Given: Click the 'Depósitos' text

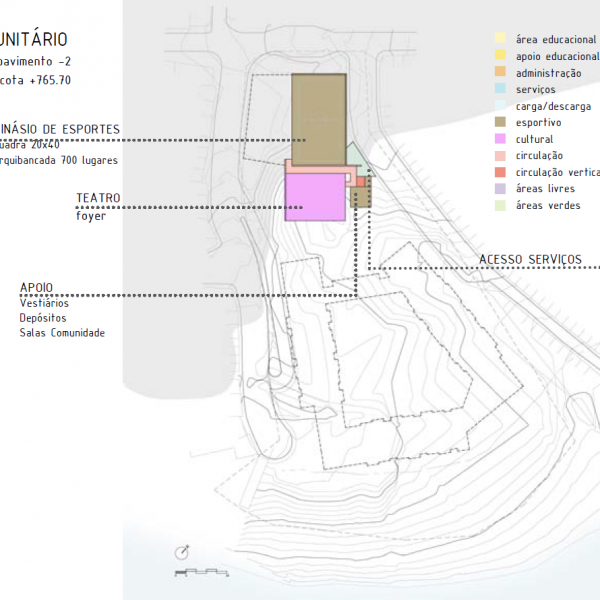Looking at the screenshot, I should 43,318.
